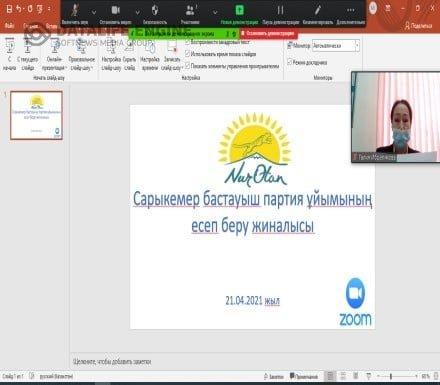Open Participants panel in Zoom toolbar
This screenshot has height=385, width=440.
(190, 13)
